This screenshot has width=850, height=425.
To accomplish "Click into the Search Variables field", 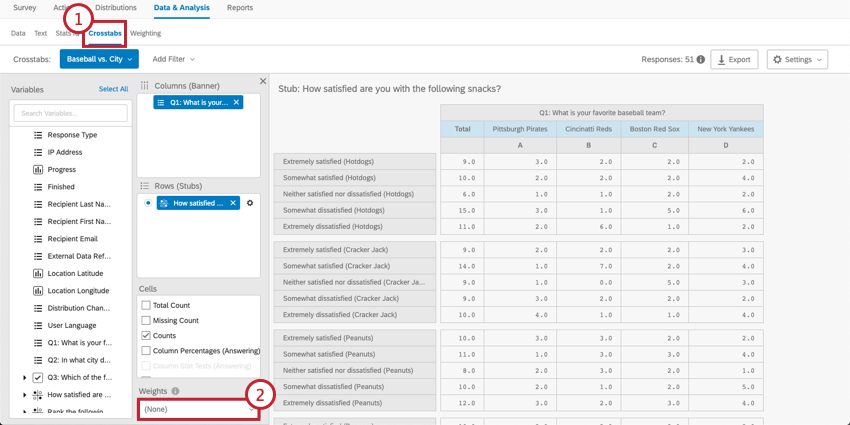I will [x=70, y=113].
